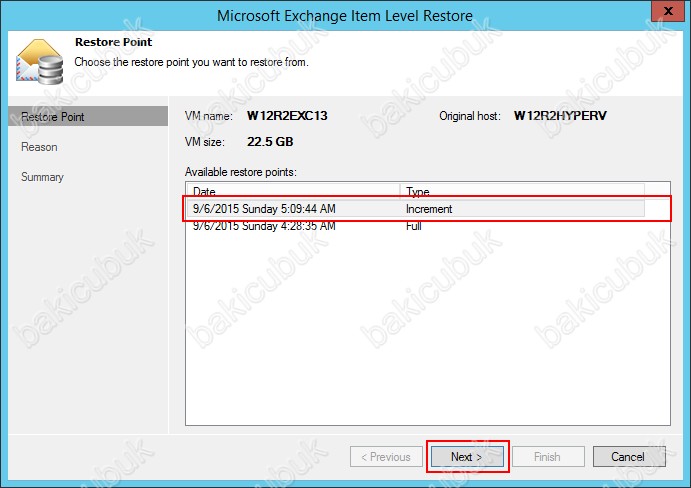The image size is (691, 488).
Task: Select the Reason wizard step
Action: click(39, 147)
